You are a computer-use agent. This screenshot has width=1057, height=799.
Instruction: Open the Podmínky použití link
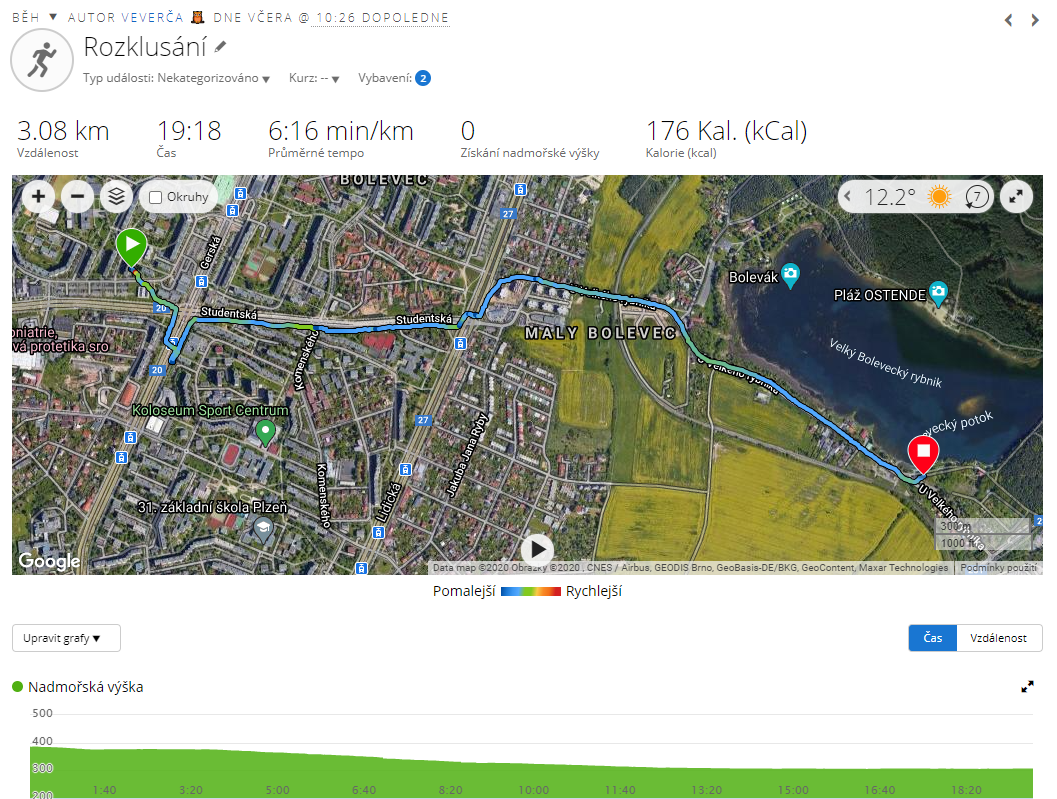pyautogui.click(x=996, y=568)
